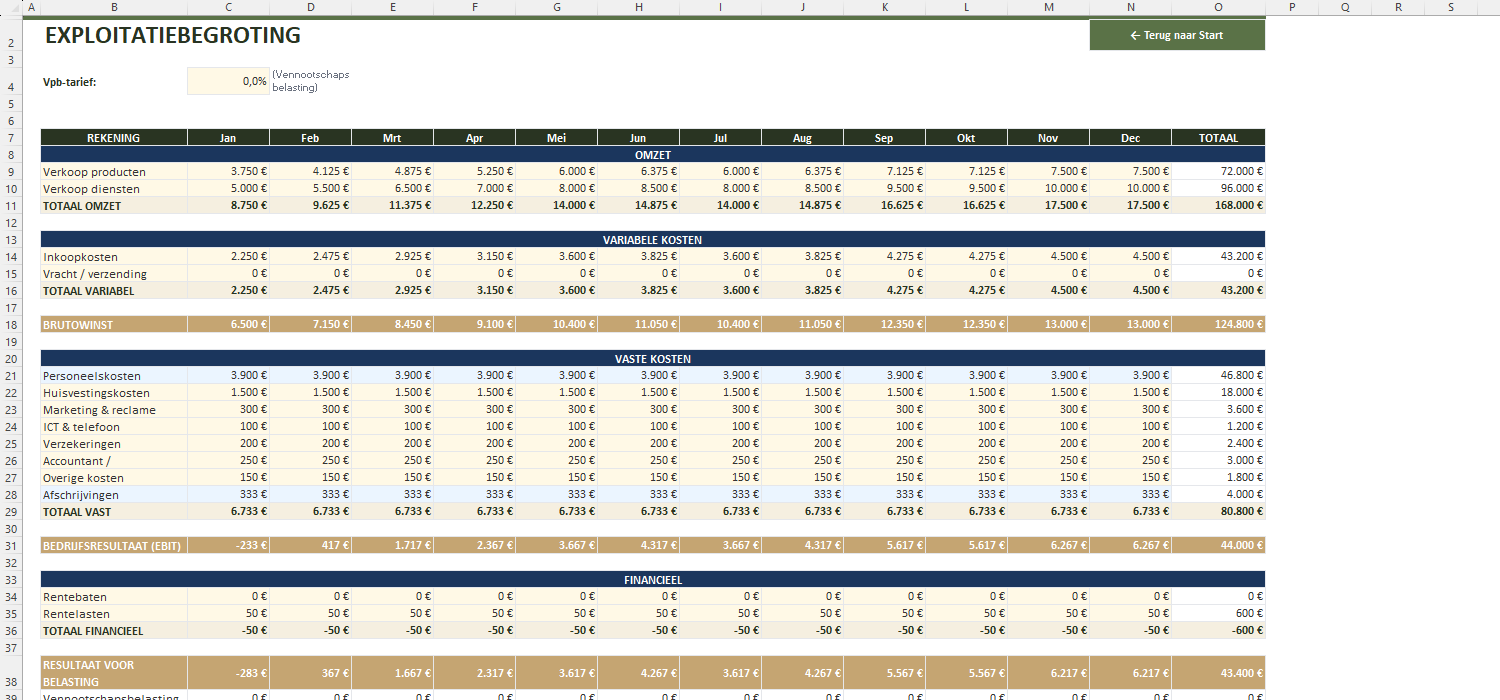
Task: Select the TOTAAL FINANCIEEL row label
Action: click(x=114, y=631)
